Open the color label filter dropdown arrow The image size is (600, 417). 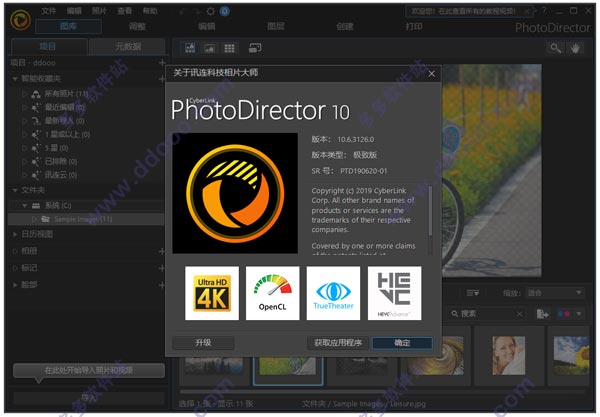579,314
